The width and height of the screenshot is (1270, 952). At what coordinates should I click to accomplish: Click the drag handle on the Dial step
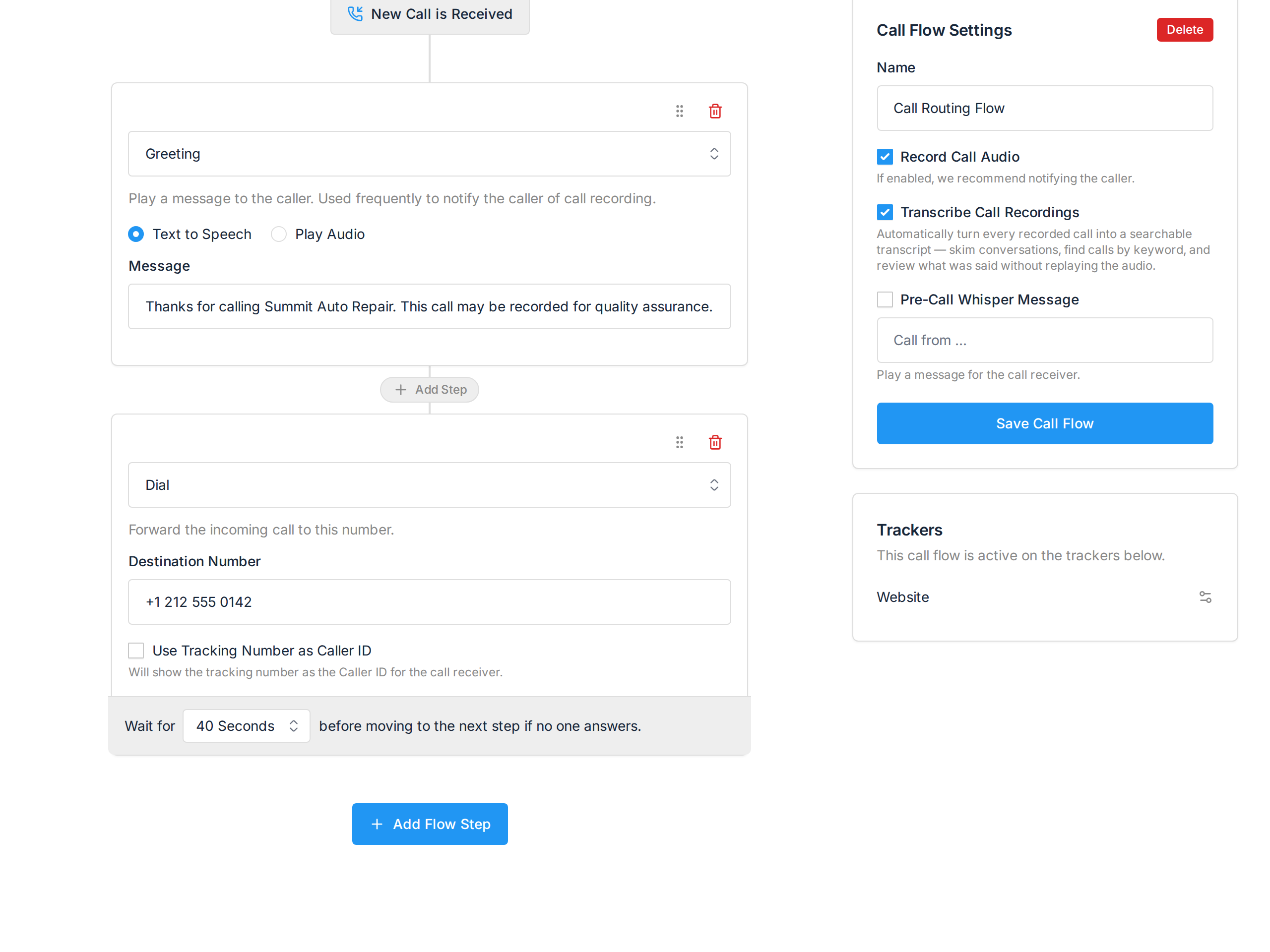(679, 442)
